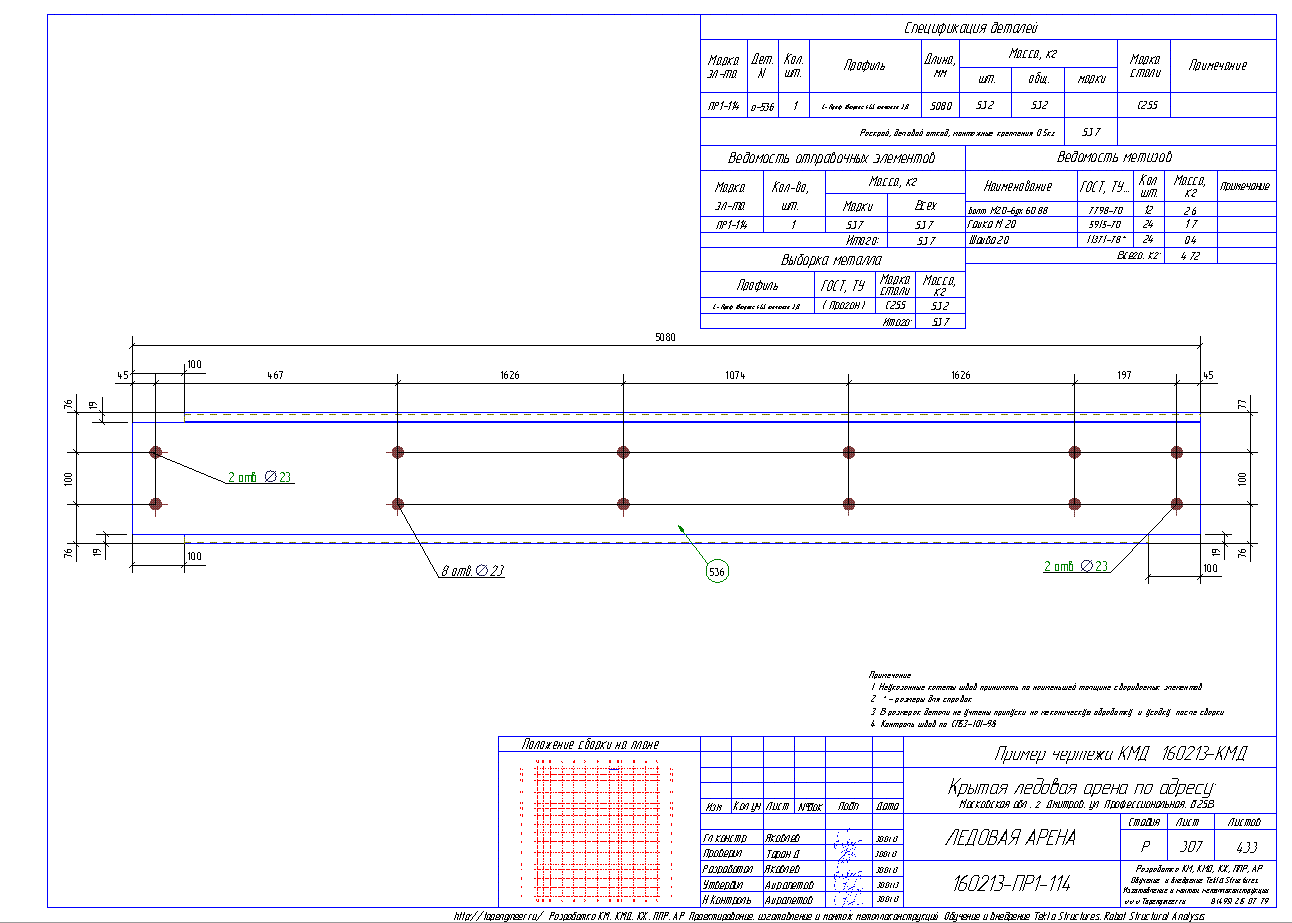Select the Шайба 20 row name
This screenshot has width=1292, height=923.
pos(988,241)
